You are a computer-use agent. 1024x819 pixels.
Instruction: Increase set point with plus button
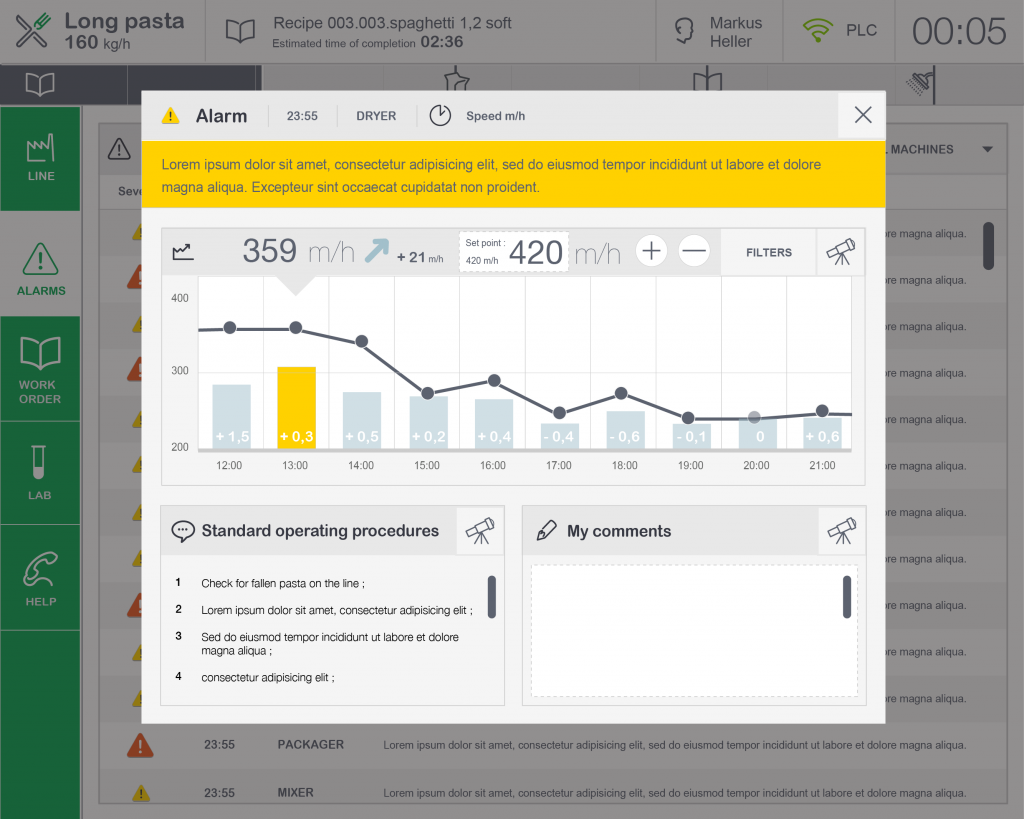(651, 251)
